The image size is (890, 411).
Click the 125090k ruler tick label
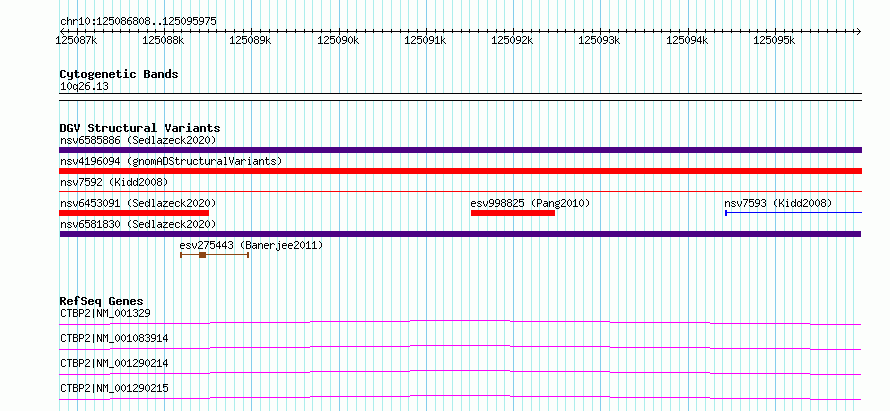tap(338, 40)
